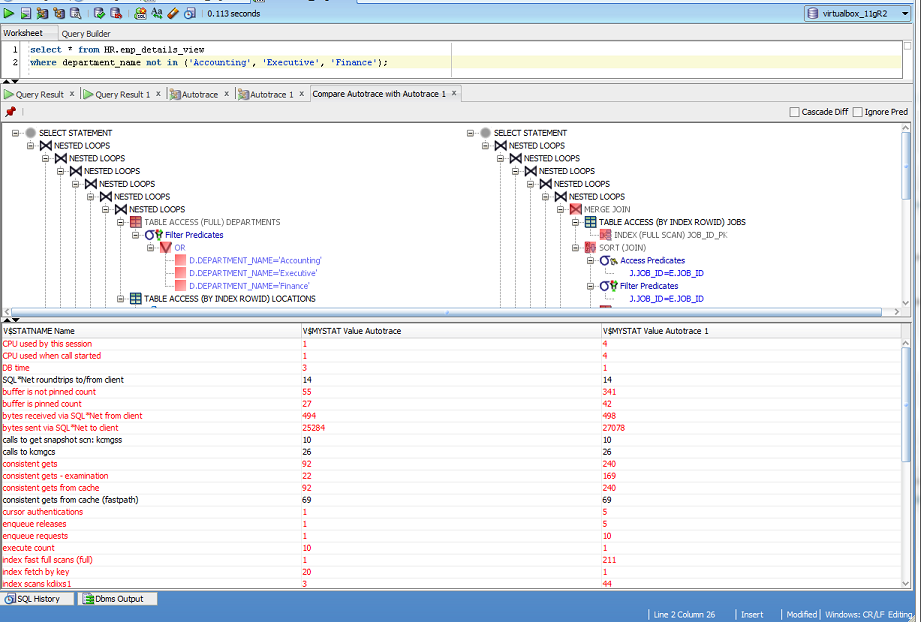Close the Query Result 1 tab

[158, 93]
